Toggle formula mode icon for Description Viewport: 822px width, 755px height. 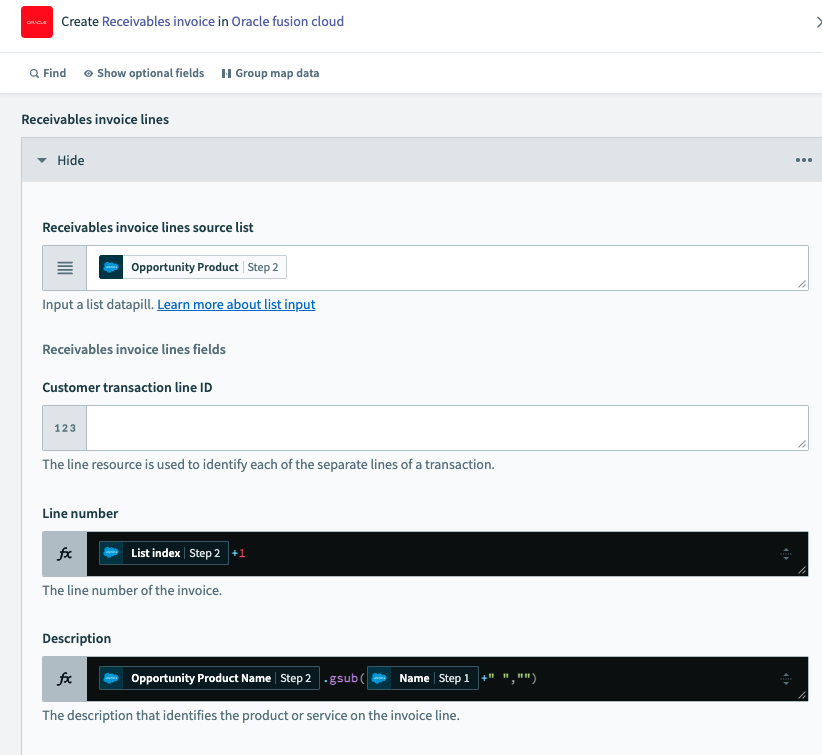point(65,679)
